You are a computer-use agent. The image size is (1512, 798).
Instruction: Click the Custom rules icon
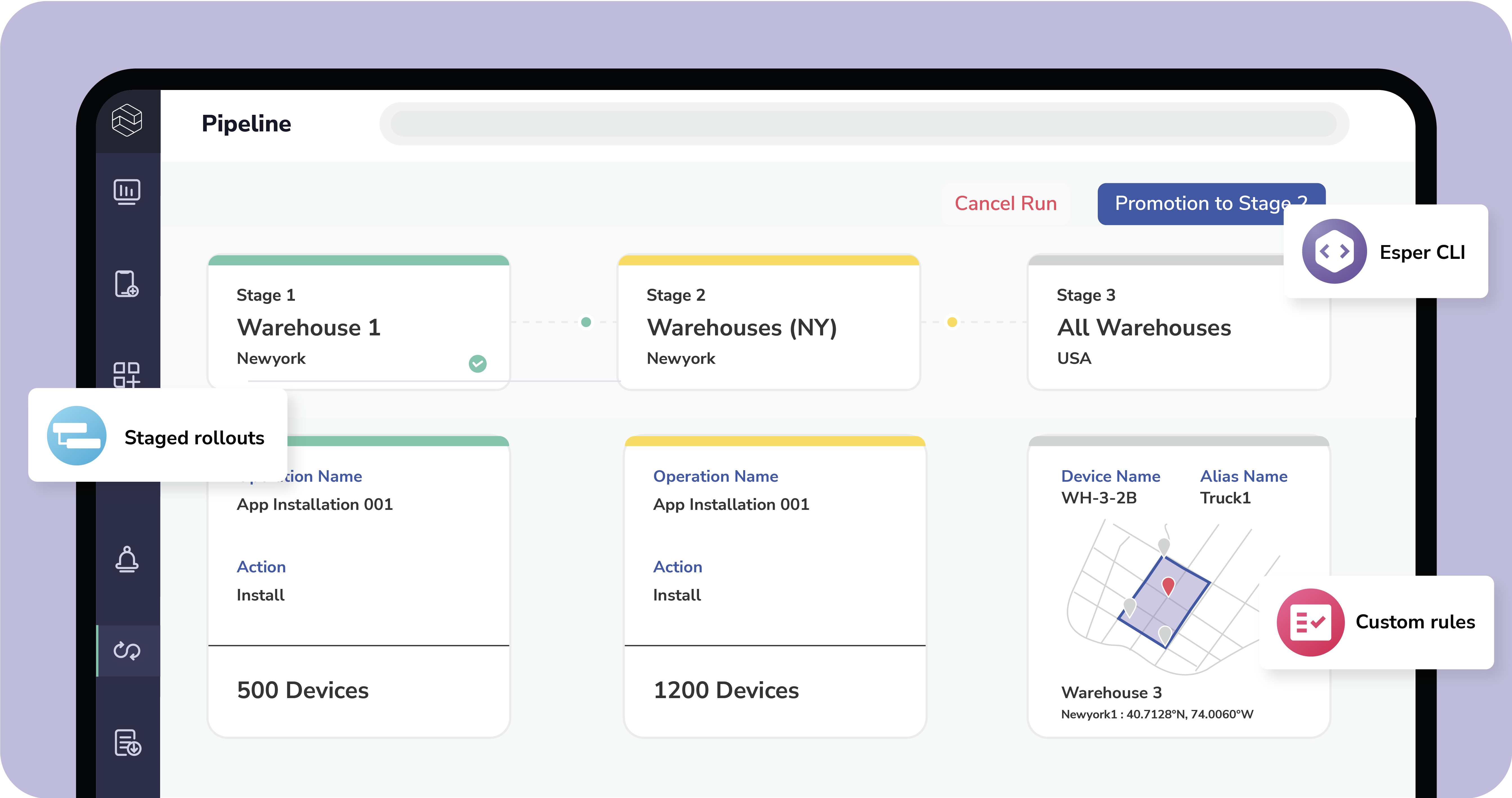tap(1311, 622)
